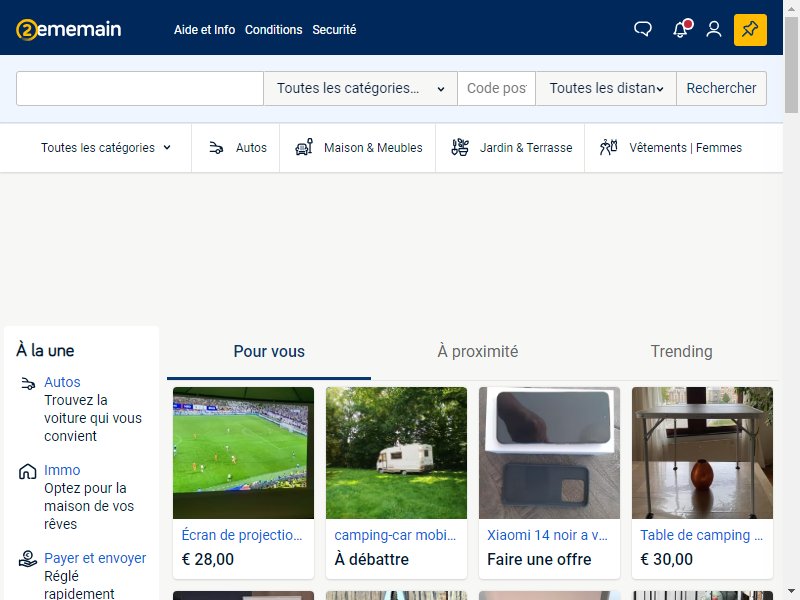
Task: Click the hand-coin icon next to Payer et envoyer
Action: point(28,559)
